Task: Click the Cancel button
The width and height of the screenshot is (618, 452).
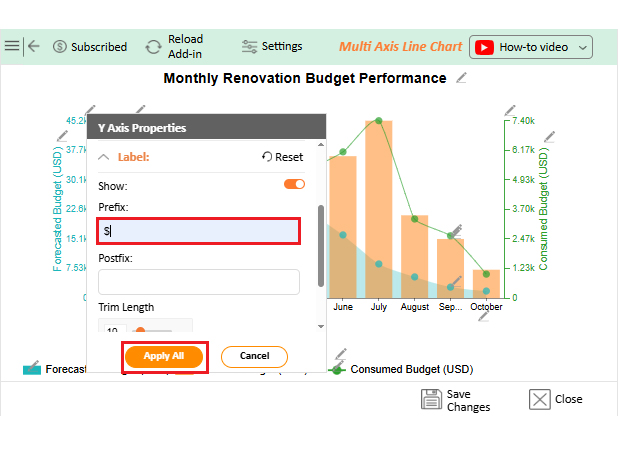Action: [254, 356]
